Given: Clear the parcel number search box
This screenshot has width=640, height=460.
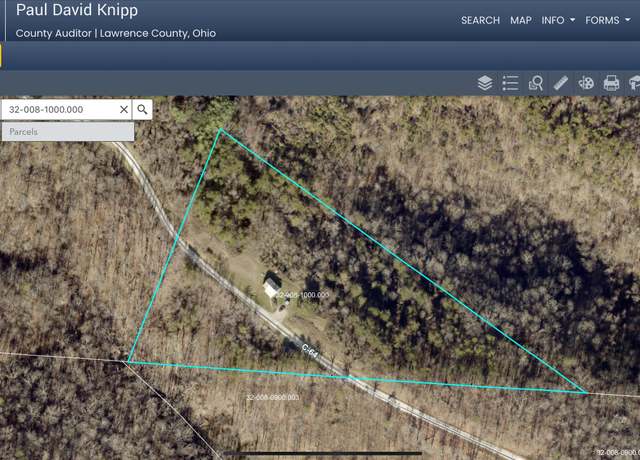Looking at the screenshot, I should coord(124,109).
